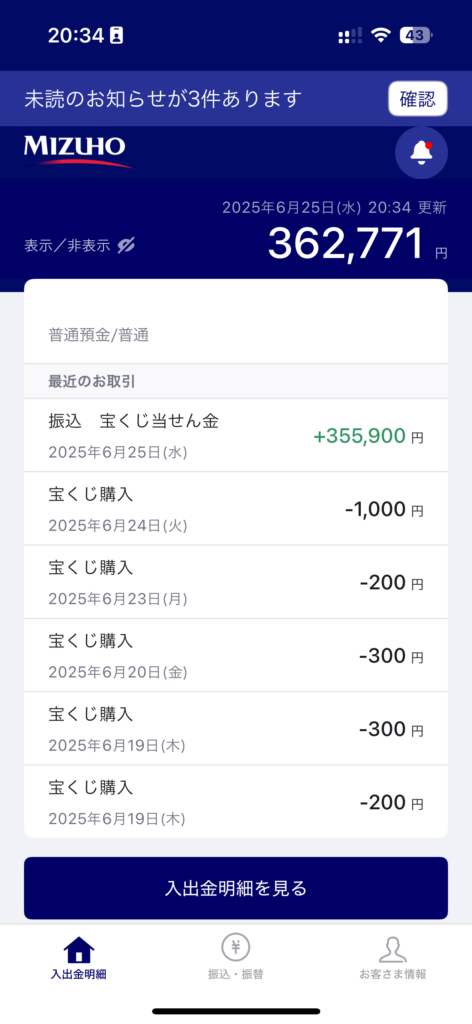The width and height of the screenshot is (472, 1024).
Task: Tap the yen transfer icon
Action: tap(236, 946)
